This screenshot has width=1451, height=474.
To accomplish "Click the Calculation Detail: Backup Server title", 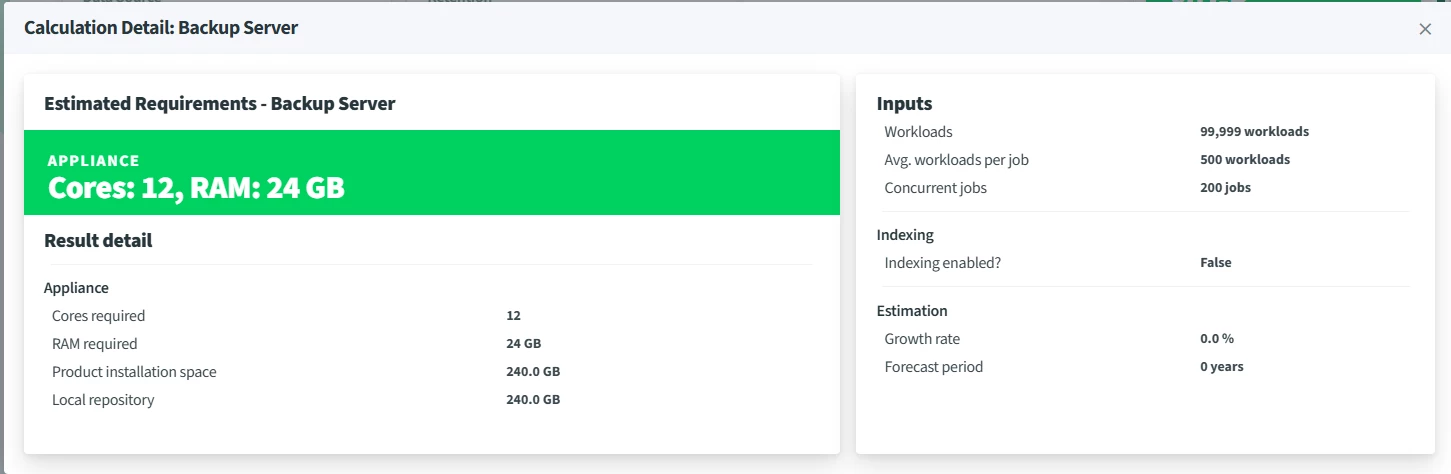I will point(161,28).
